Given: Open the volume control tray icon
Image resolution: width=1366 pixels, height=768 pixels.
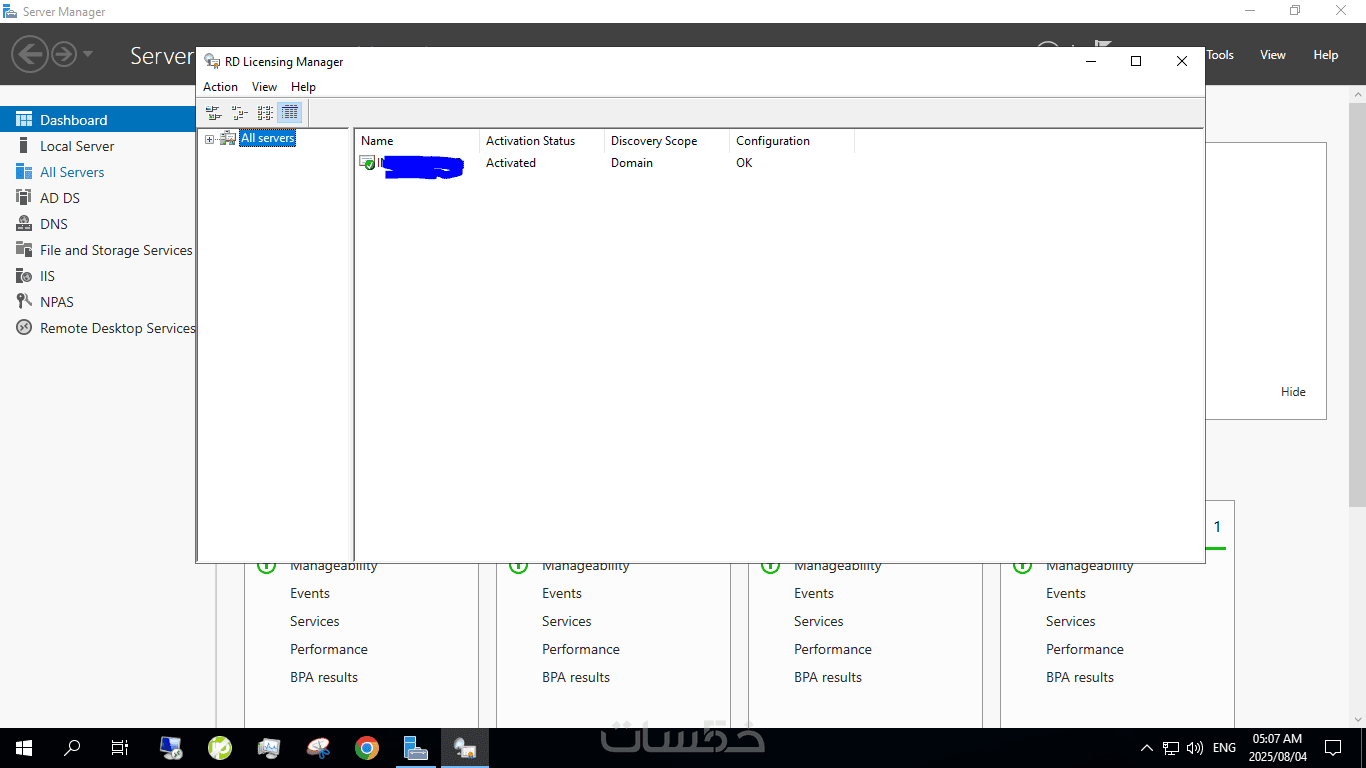Looking at the screenshot, I should point(1194,748).
